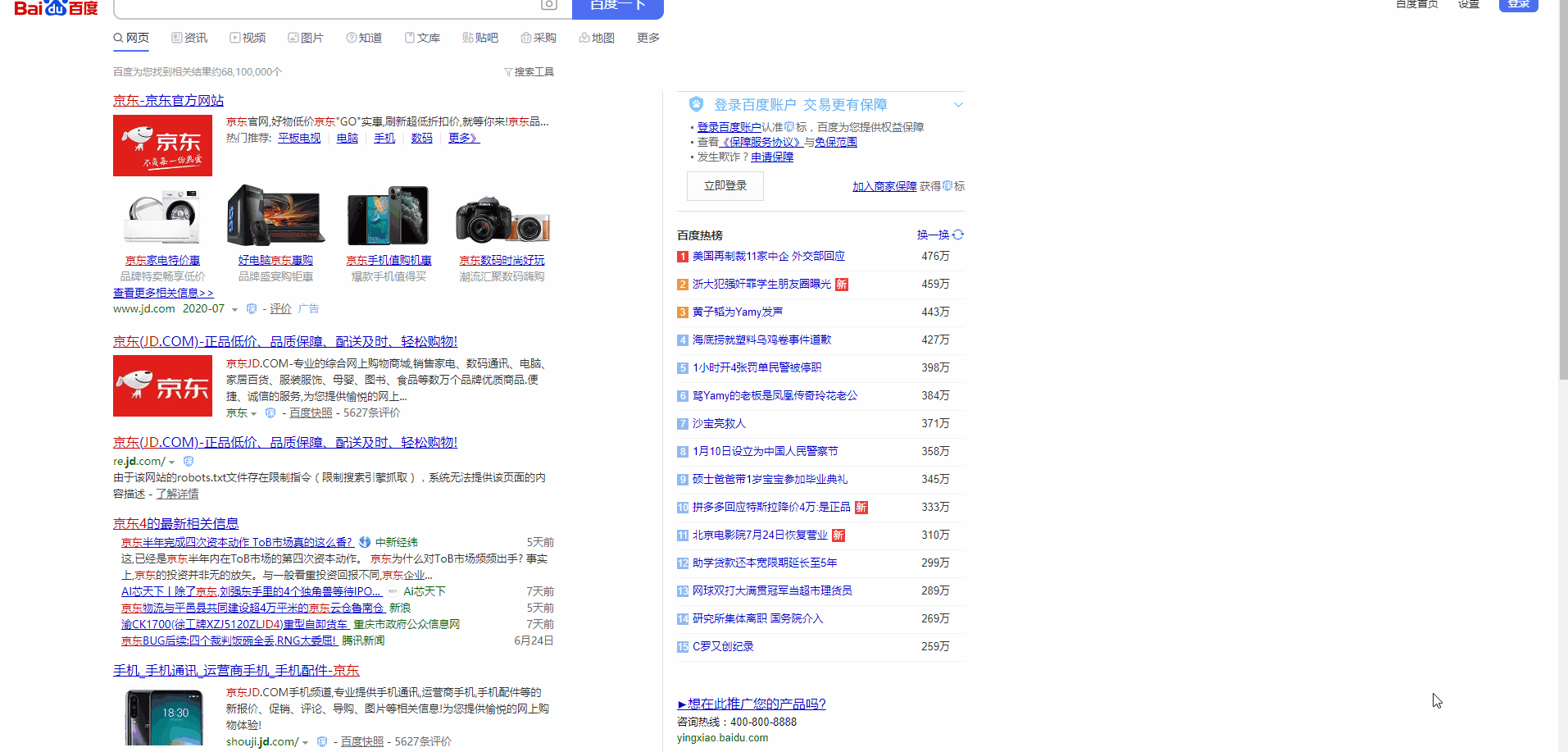Switch to 文库 tab
Viewport: 1568px width, 752px height.
[x=422, y=38]
